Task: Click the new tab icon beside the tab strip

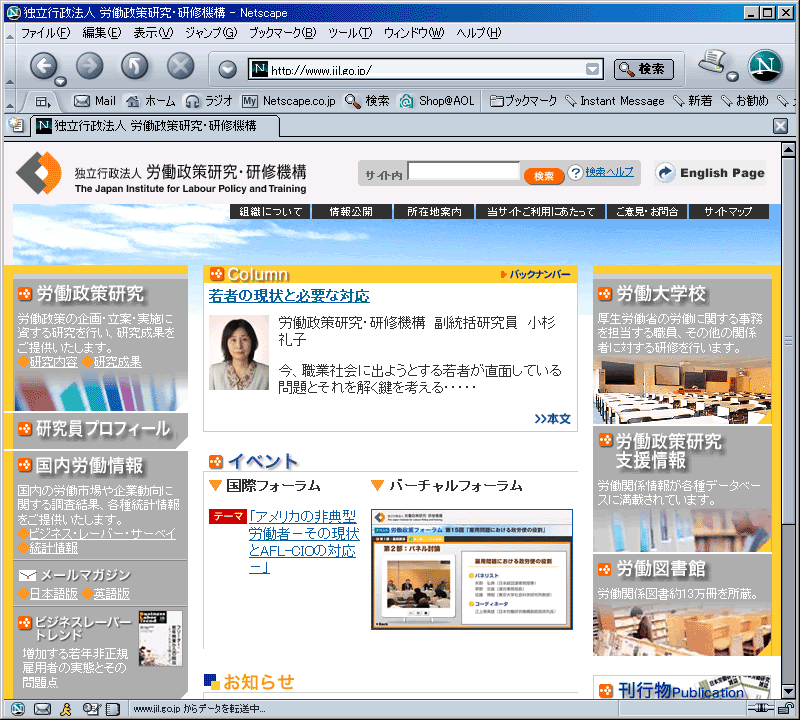Action: (16, 125)
